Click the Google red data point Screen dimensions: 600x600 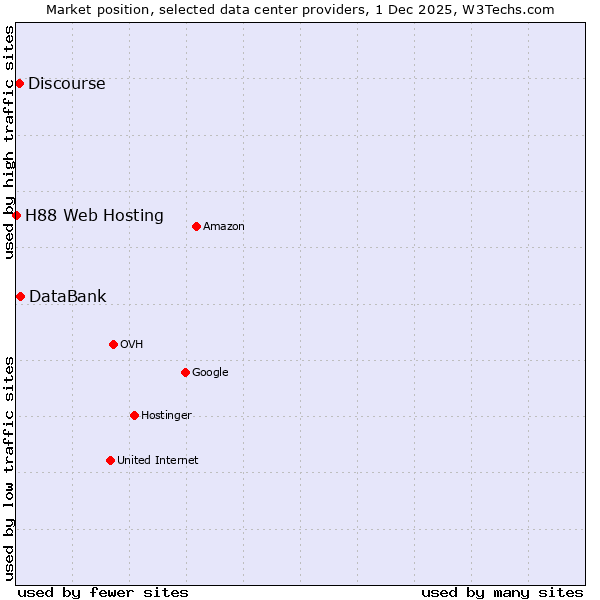click(x=186, y=372)
